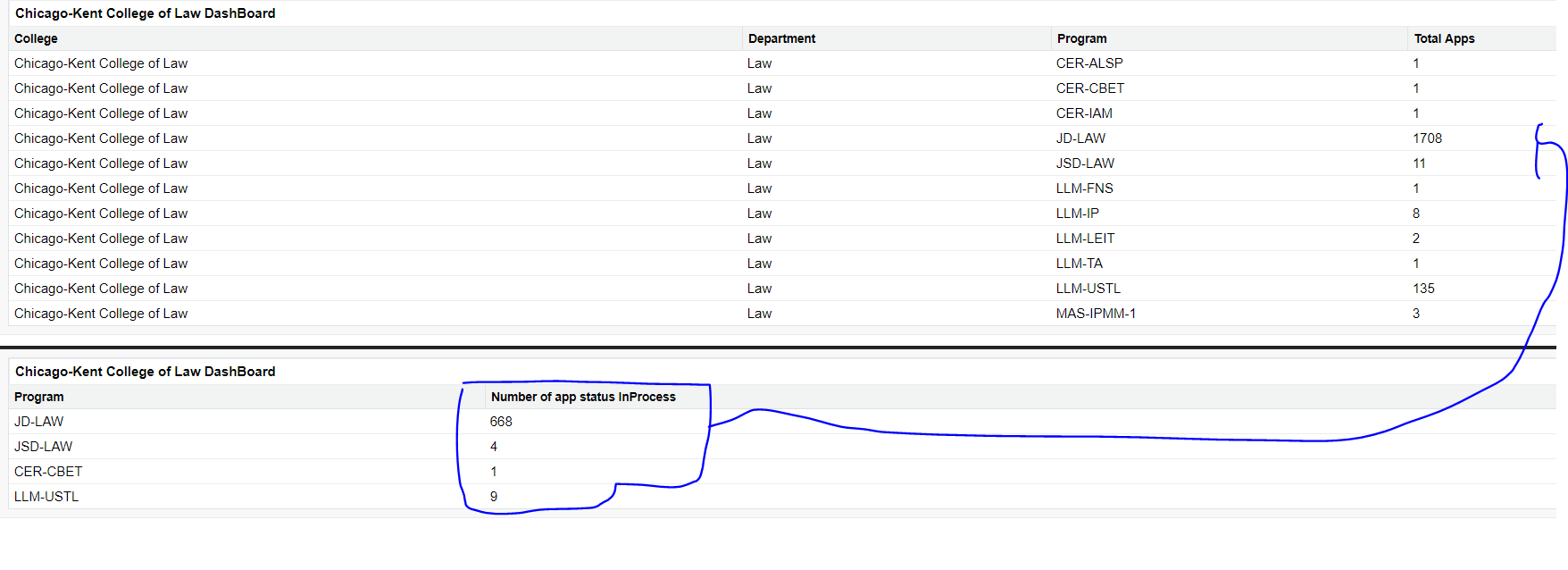The width and height of the screenshot is (1568, 570).
Task: Select the "LLM-TA" program cell
Action: 1080,264
